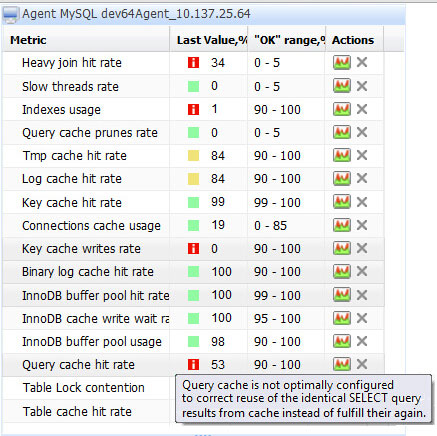Remove the Key cache hit rate metric

(x=362, y=202)
